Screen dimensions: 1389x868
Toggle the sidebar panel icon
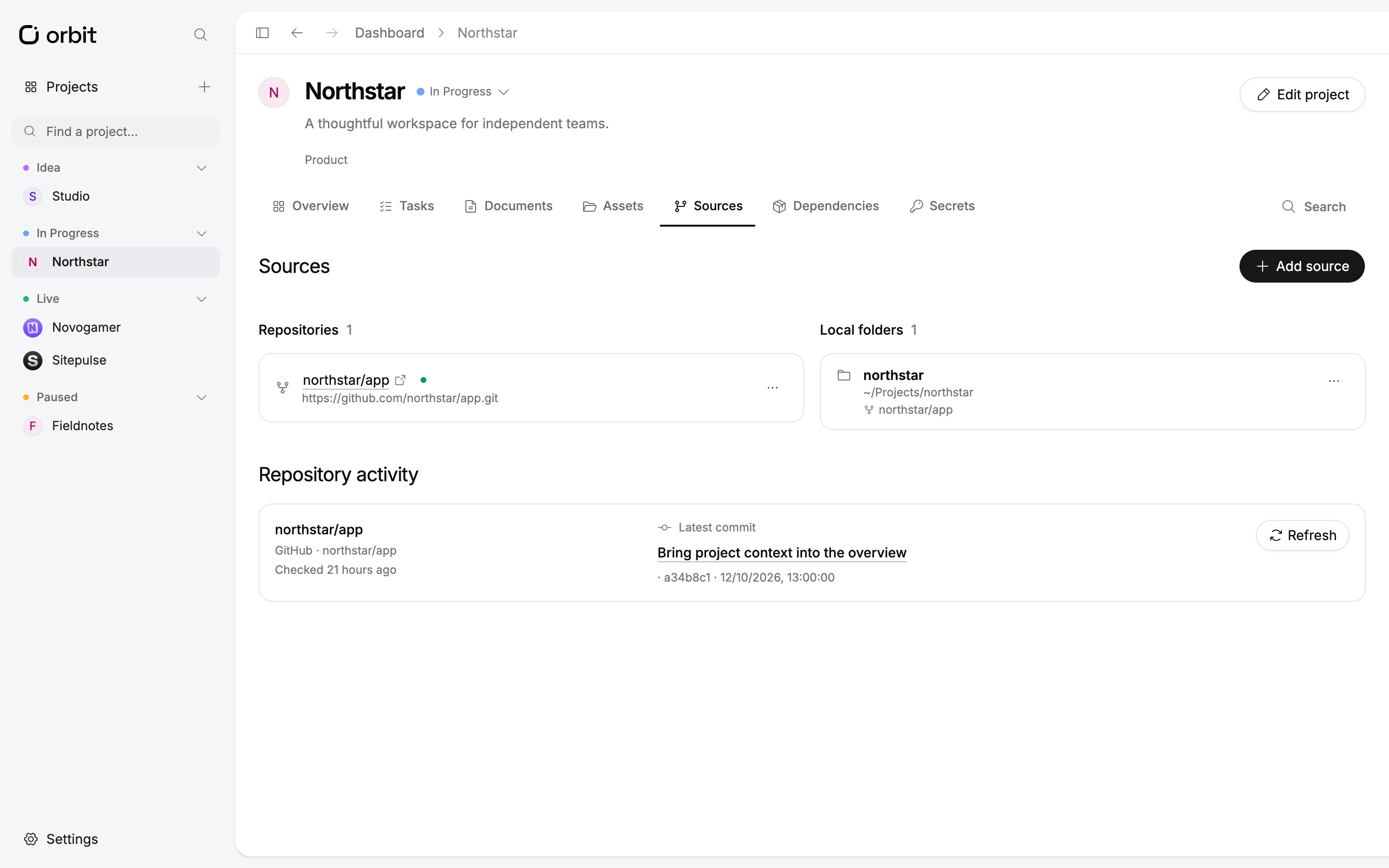262,33
